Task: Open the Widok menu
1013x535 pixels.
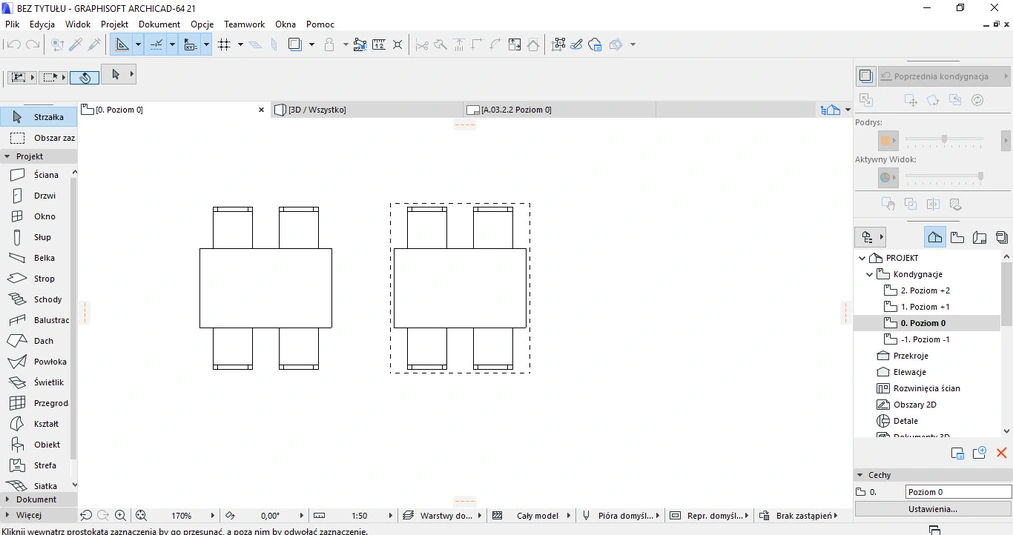Action: (x=78, y=24)
